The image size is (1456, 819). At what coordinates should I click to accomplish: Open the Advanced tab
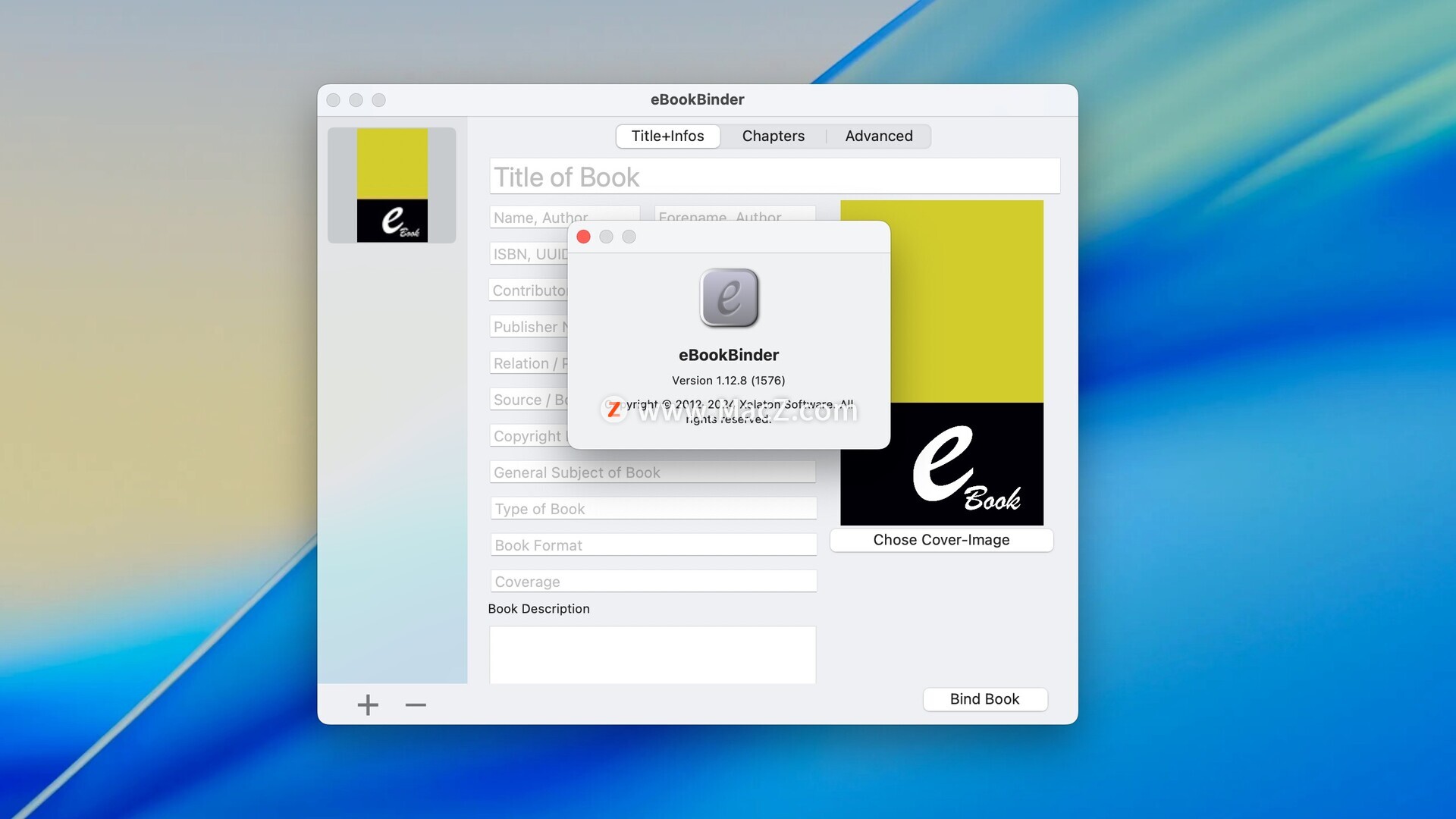pos(878,136)
